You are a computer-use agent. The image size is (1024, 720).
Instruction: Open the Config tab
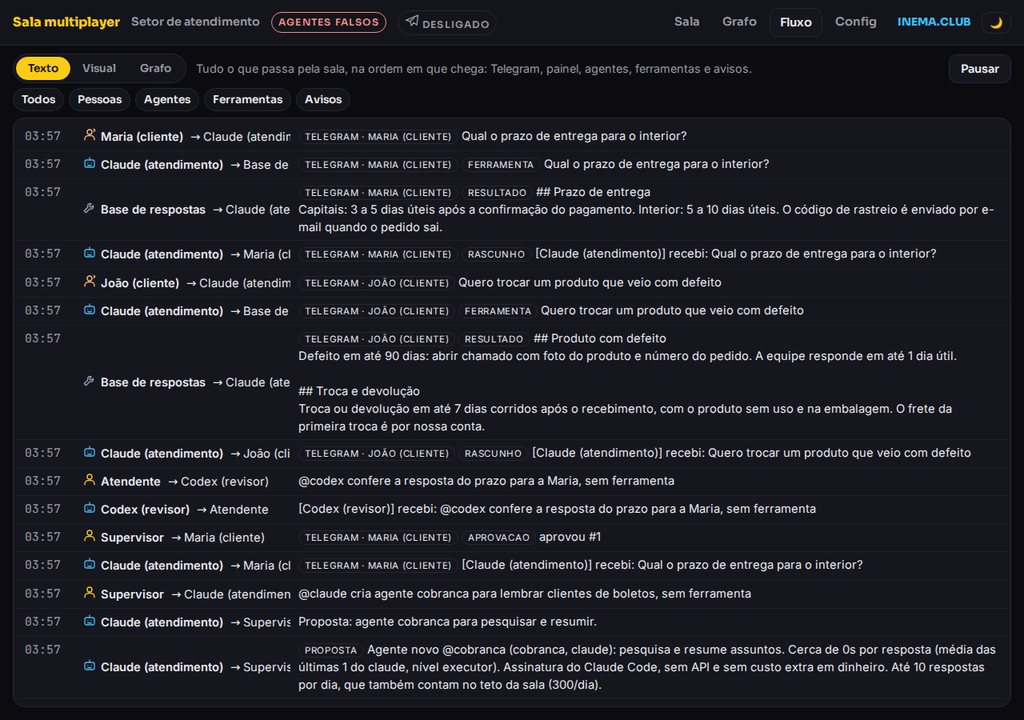click(856, 22)
